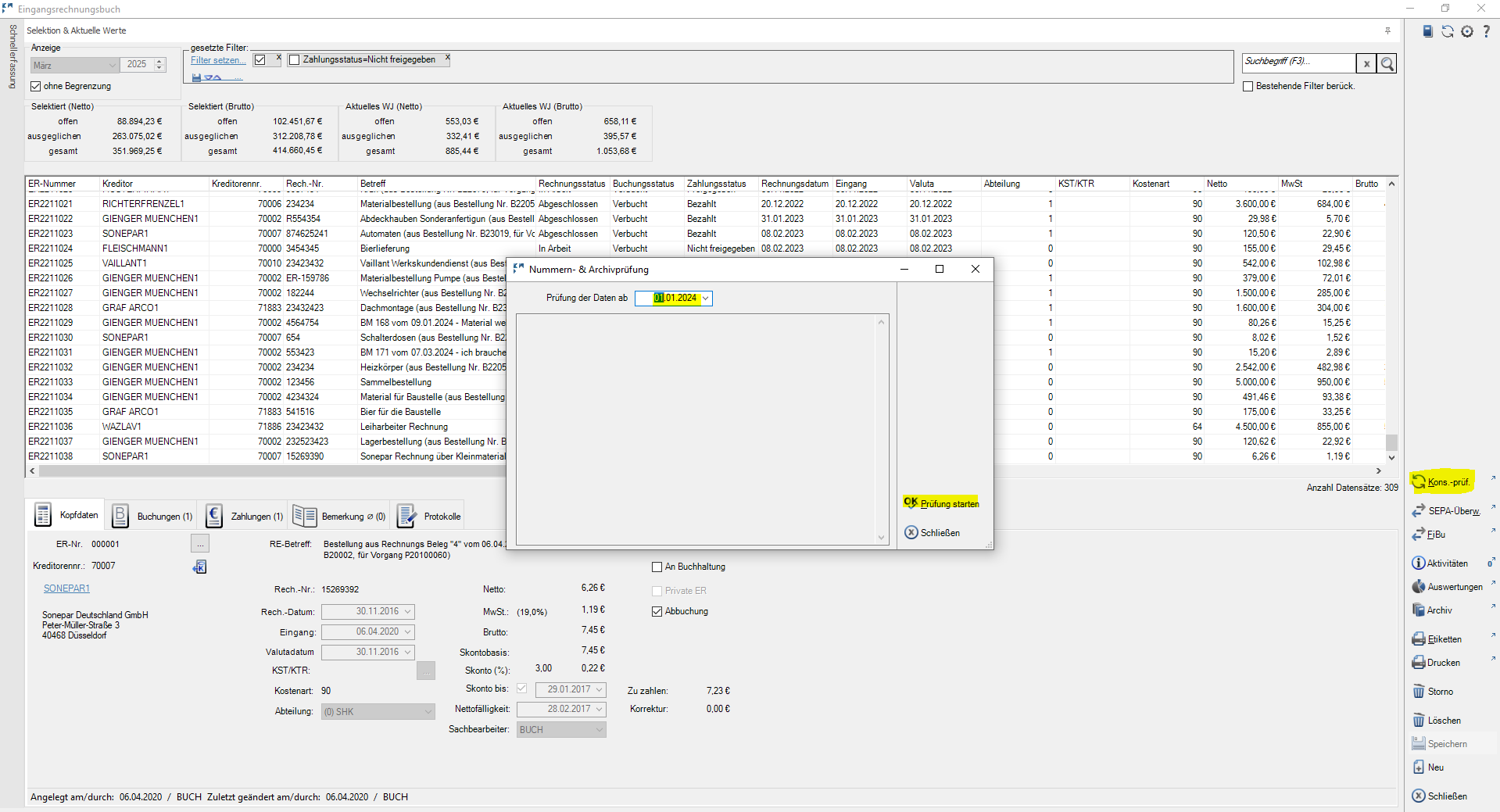Pin the Selektion & Aktuelle Werte panel
This screenshot has width=1500, height=812.
[1387, 30]
